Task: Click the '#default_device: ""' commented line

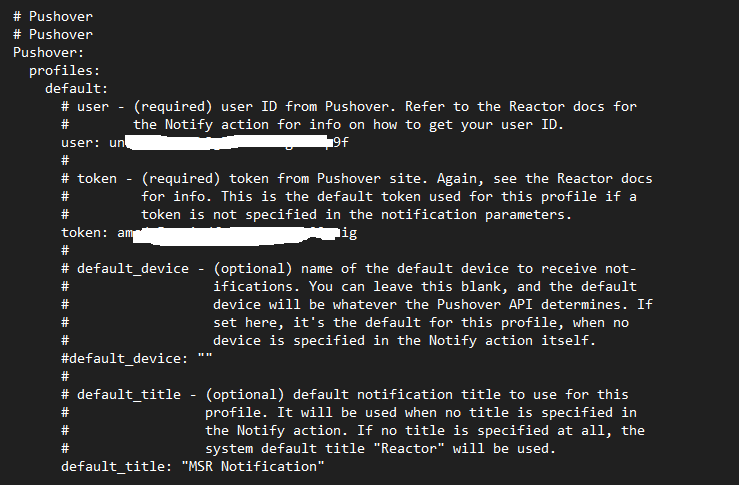Action: (x=137, y=358)
